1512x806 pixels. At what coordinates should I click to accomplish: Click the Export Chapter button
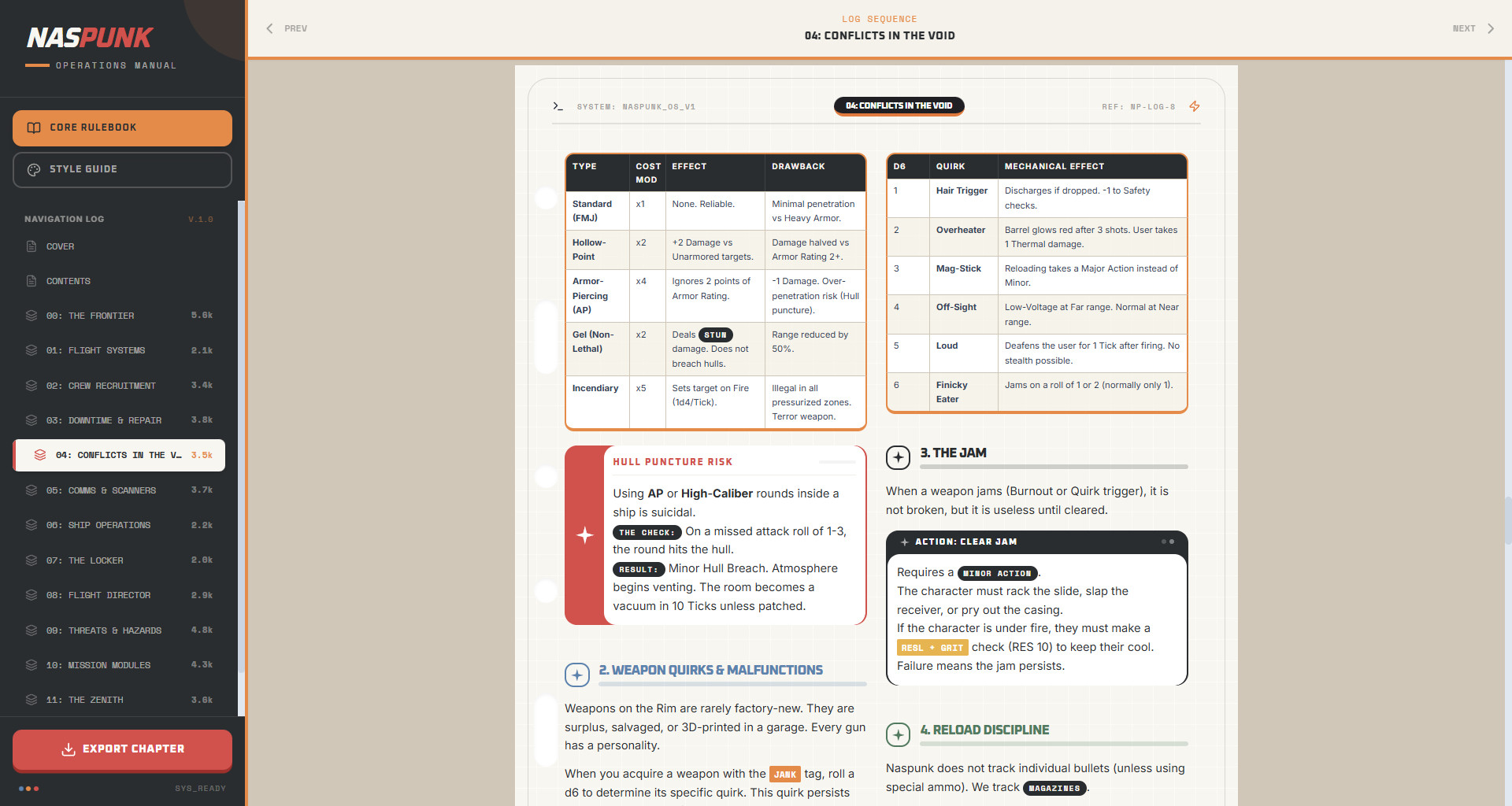(122, 749)
